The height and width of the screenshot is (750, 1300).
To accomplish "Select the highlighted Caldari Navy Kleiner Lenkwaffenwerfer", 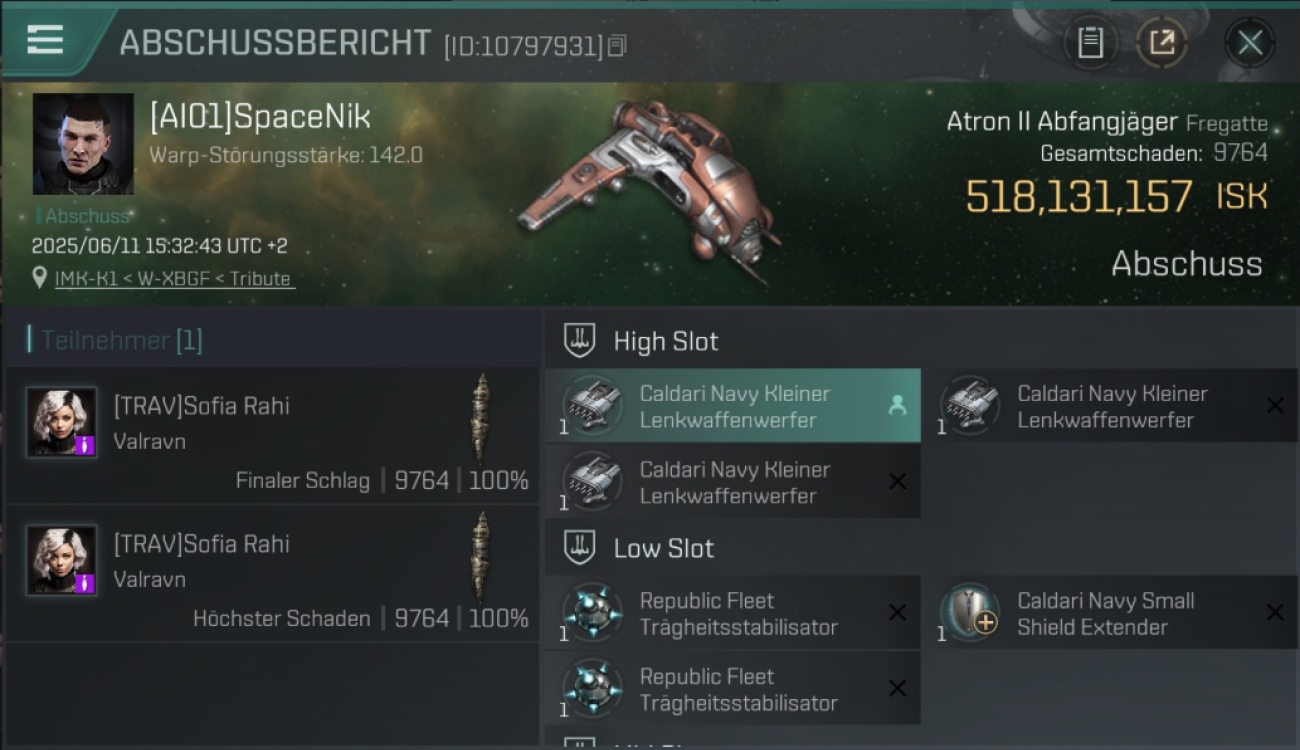I will pos(733,406).
